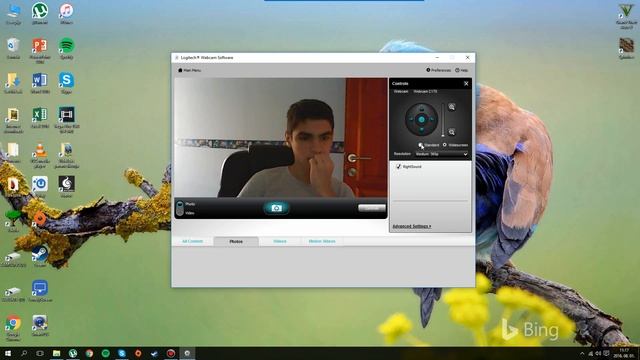Click the Logitech webcam taskbar button
Image resolution: width=640 pixels, height=360 pixels.
pos(187,353)
